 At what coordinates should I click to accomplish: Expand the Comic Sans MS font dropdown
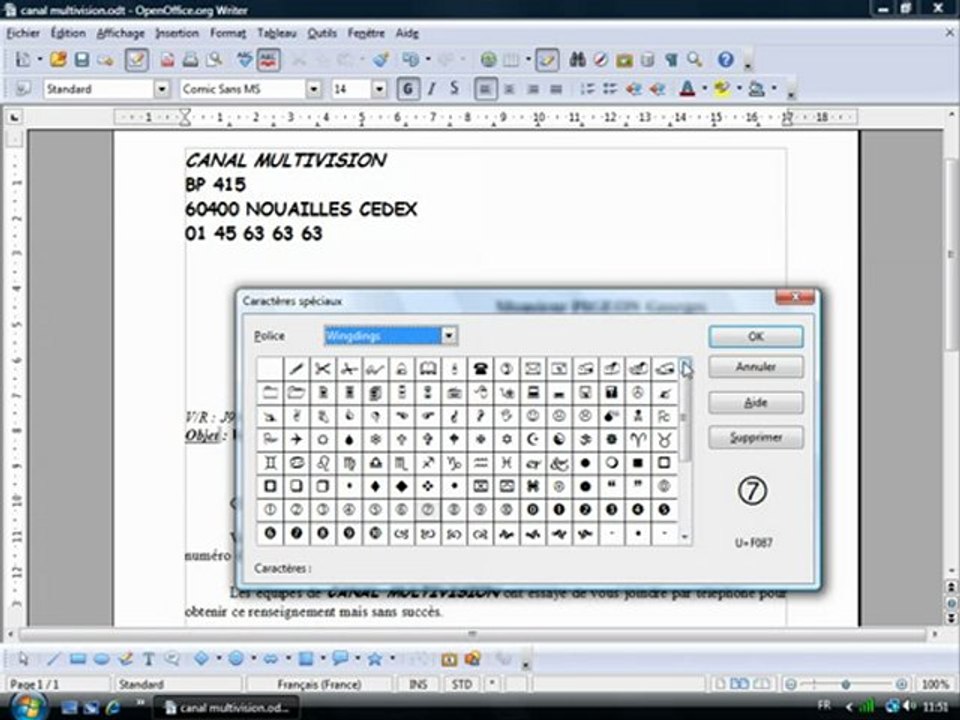click(313, 89)
